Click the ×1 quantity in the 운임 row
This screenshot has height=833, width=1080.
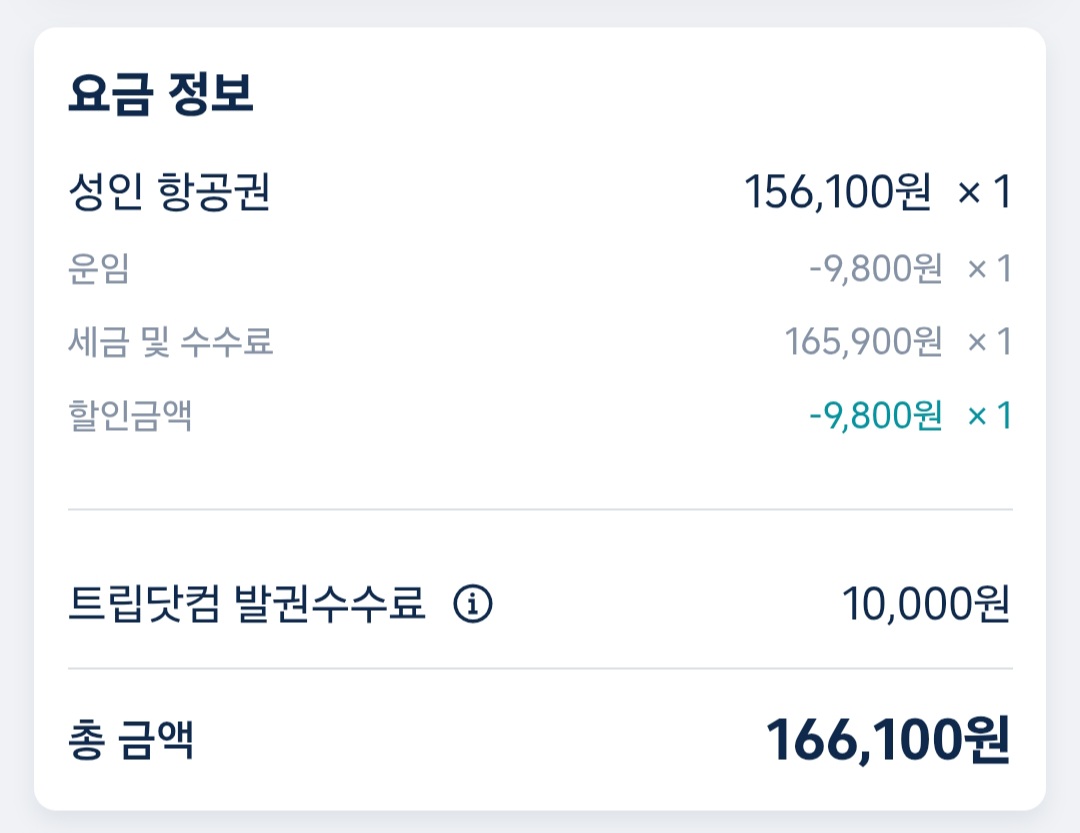click(x=989, y=269)
